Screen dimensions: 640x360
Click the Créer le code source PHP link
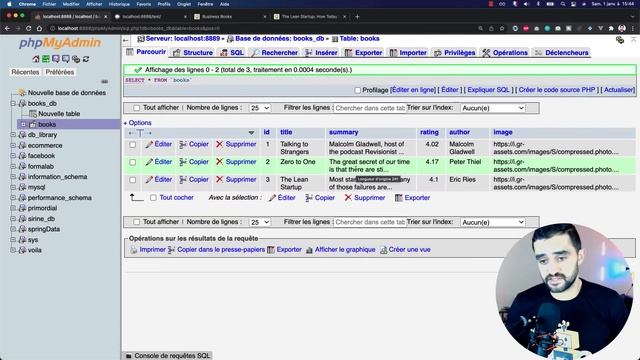pos(557,90)
